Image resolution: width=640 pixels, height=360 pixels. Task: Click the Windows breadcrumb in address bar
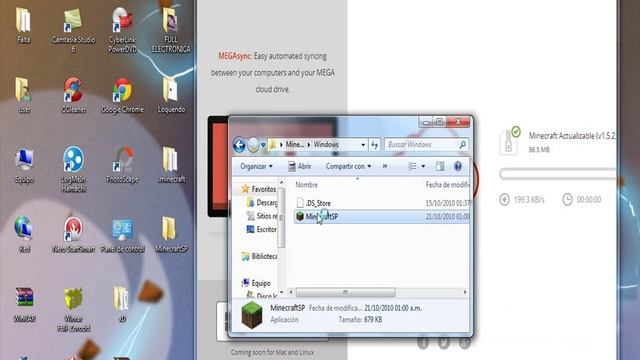coord(326,144)
